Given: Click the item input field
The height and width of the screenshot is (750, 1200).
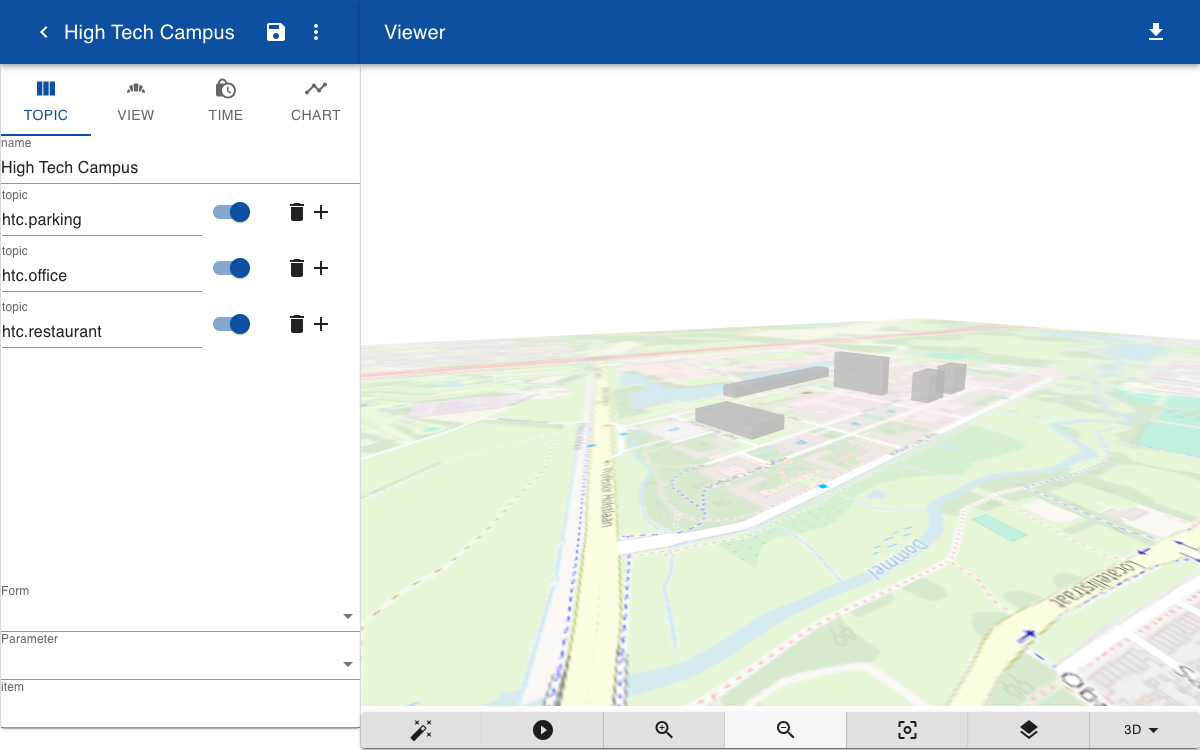Looking at the screenshot, I should (x=180, y=710).
